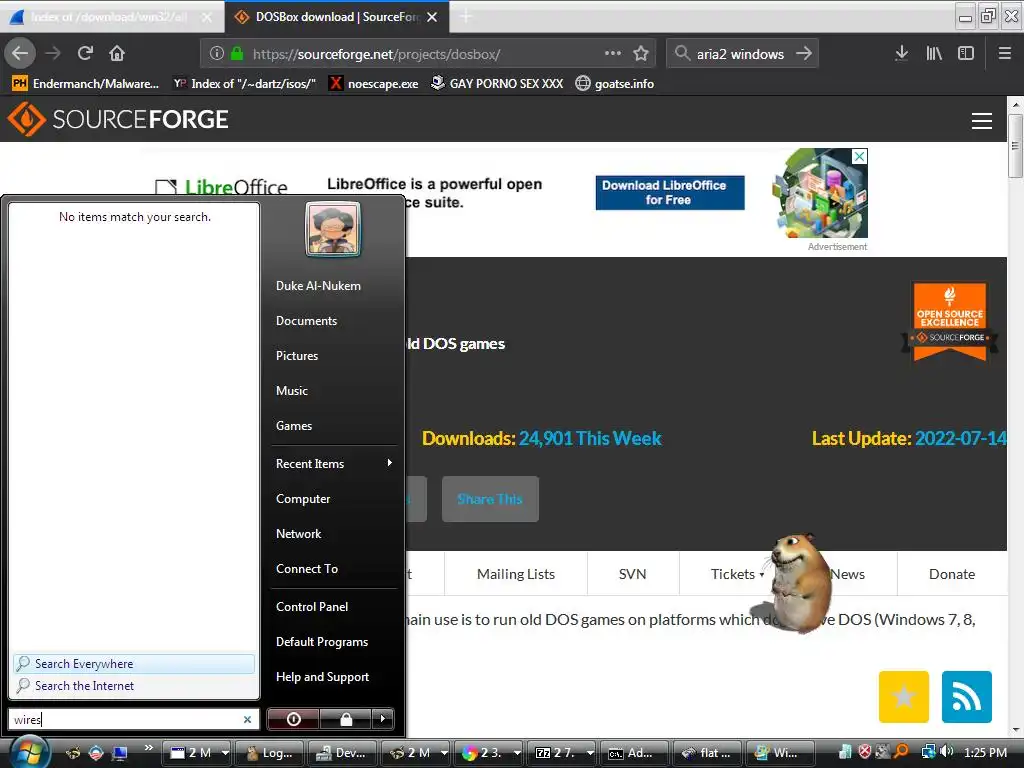The width and height of the screenshot is (1024, 768).
Task: Open Help and Support
Action: coord(323,677)
